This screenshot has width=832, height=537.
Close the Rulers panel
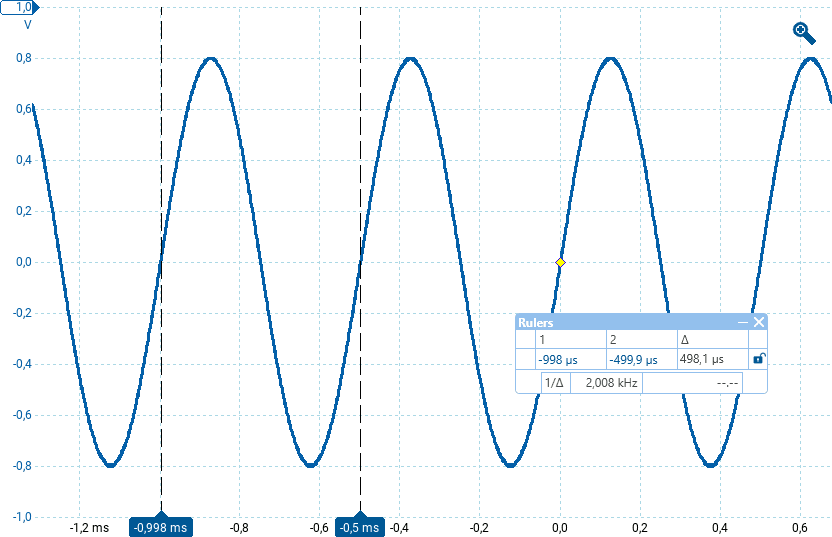pos(759,322)
